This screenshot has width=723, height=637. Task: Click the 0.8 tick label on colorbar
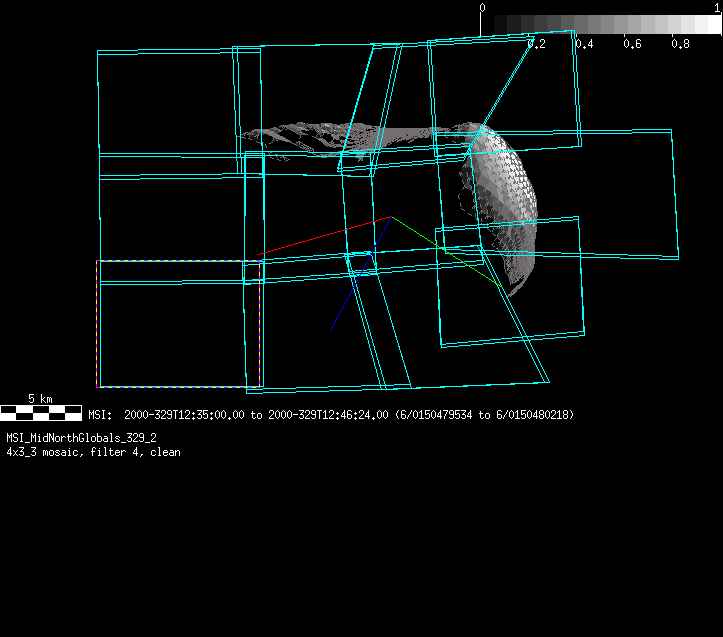pyautogui.click(x=680, y=44)
